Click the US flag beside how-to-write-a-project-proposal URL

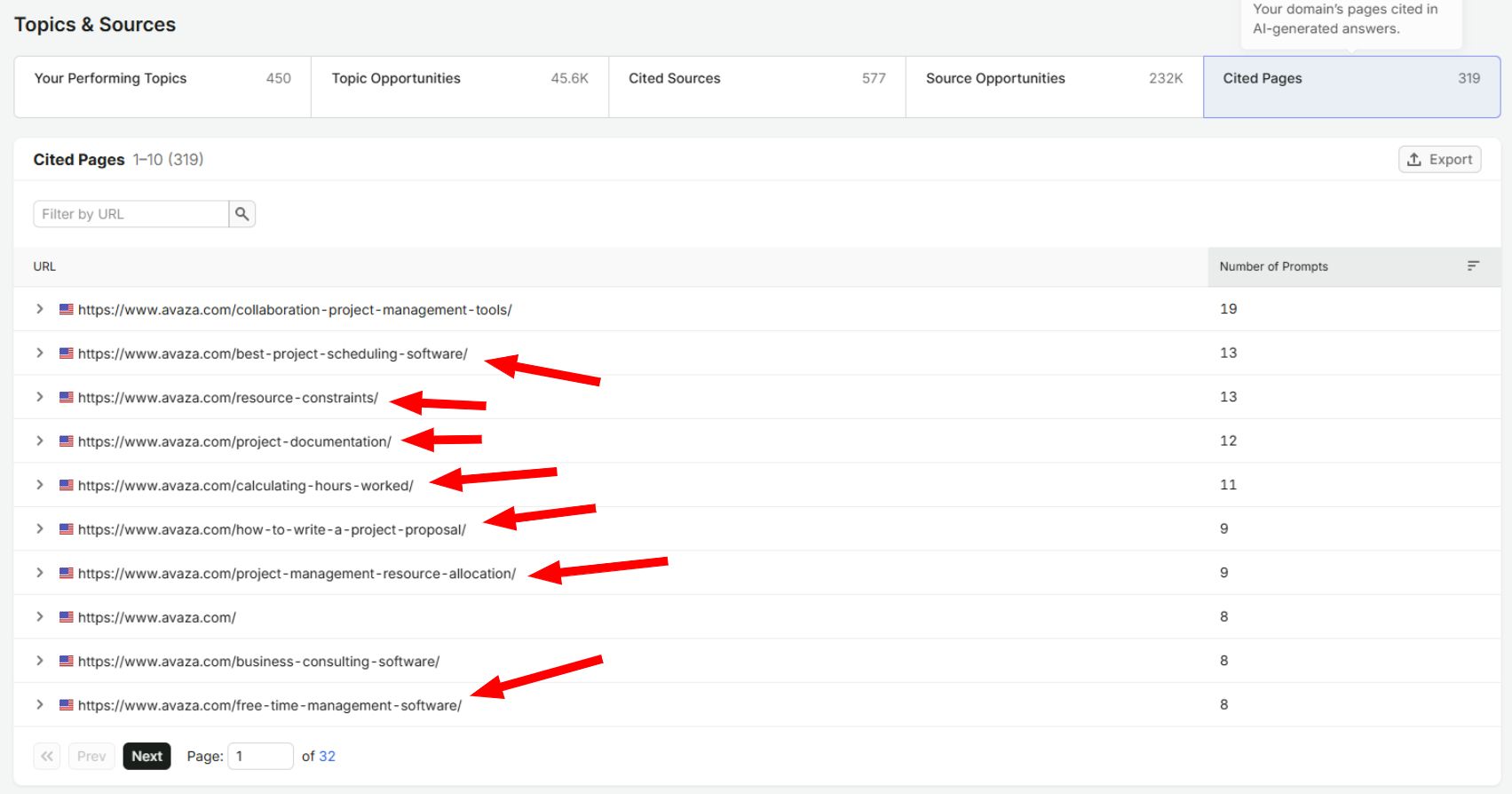click(x=67, y=529)
